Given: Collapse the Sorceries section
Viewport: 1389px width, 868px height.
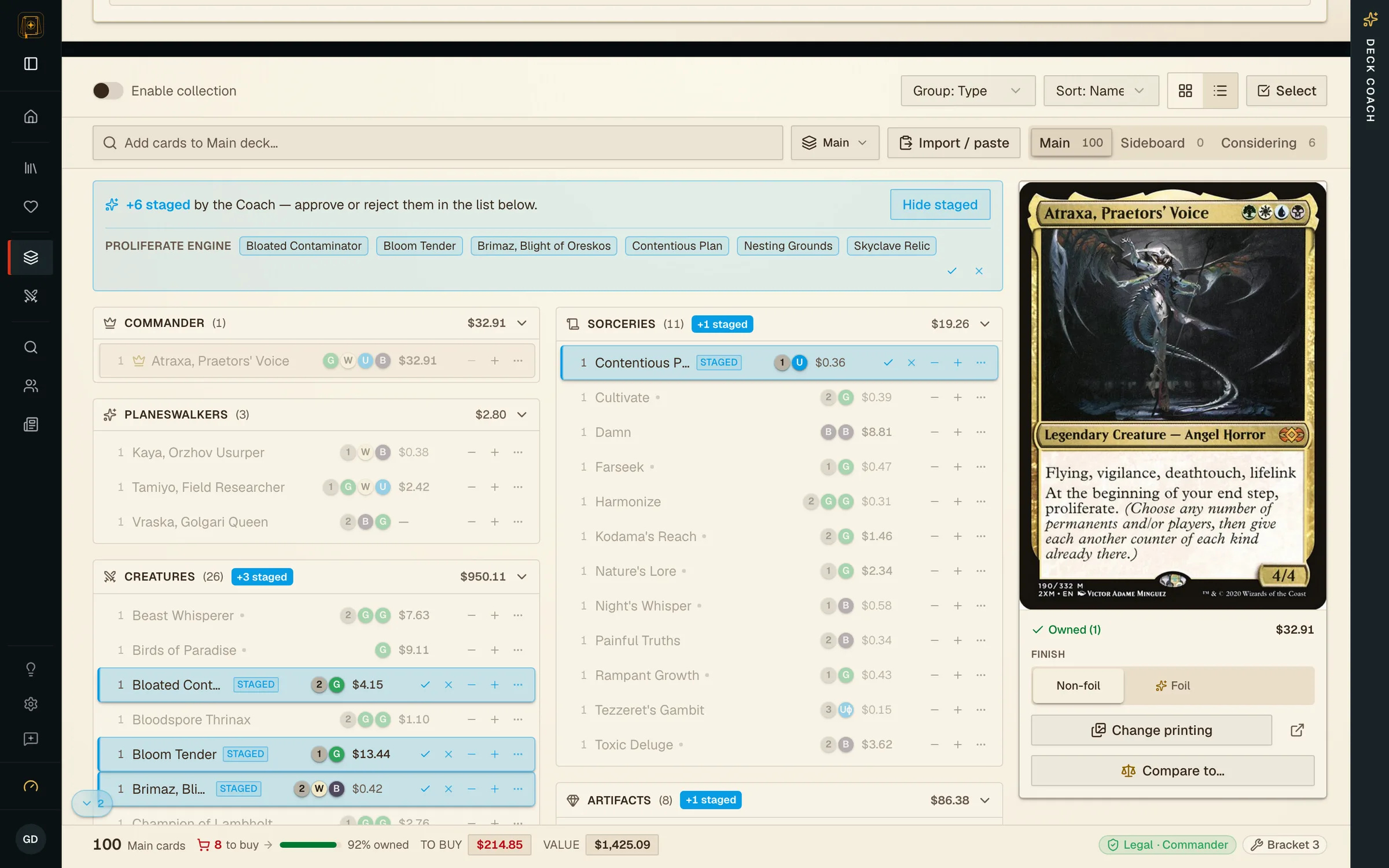Looking at the screenshot, I should pyautogui.click(x=985, y=324).
